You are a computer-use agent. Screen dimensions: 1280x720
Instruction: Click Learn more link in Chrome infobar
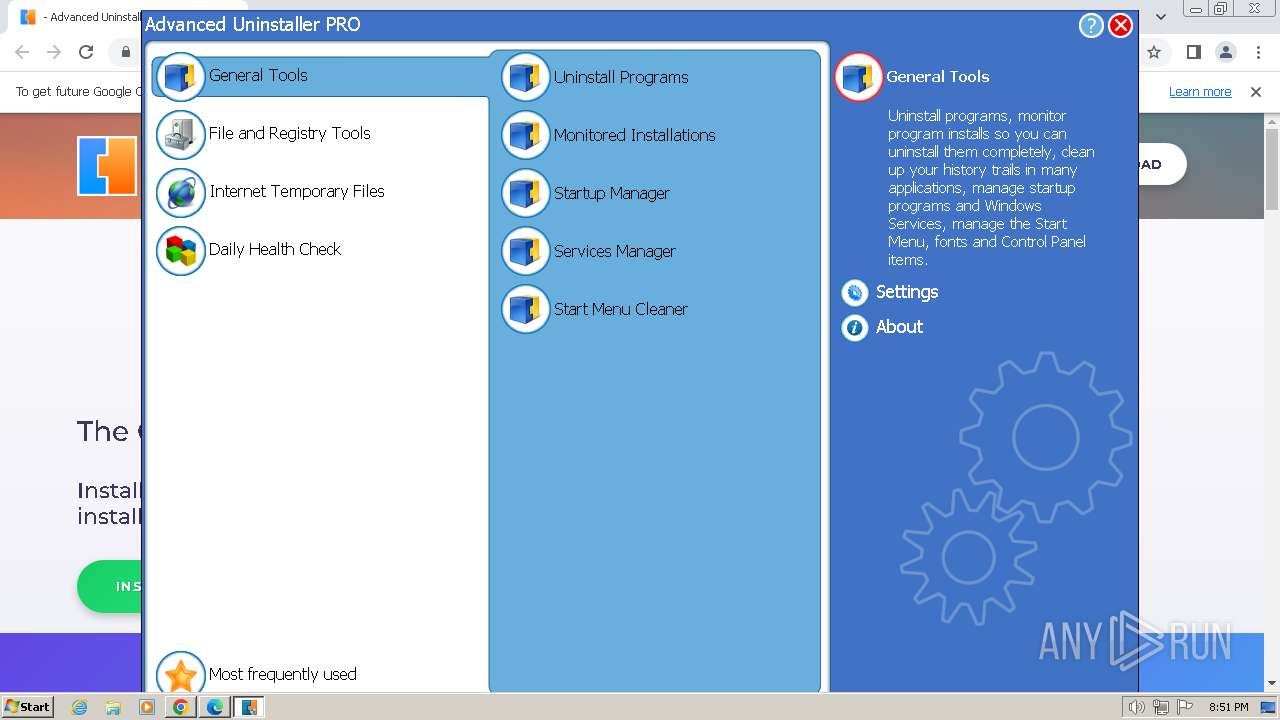pos(1200,92)
